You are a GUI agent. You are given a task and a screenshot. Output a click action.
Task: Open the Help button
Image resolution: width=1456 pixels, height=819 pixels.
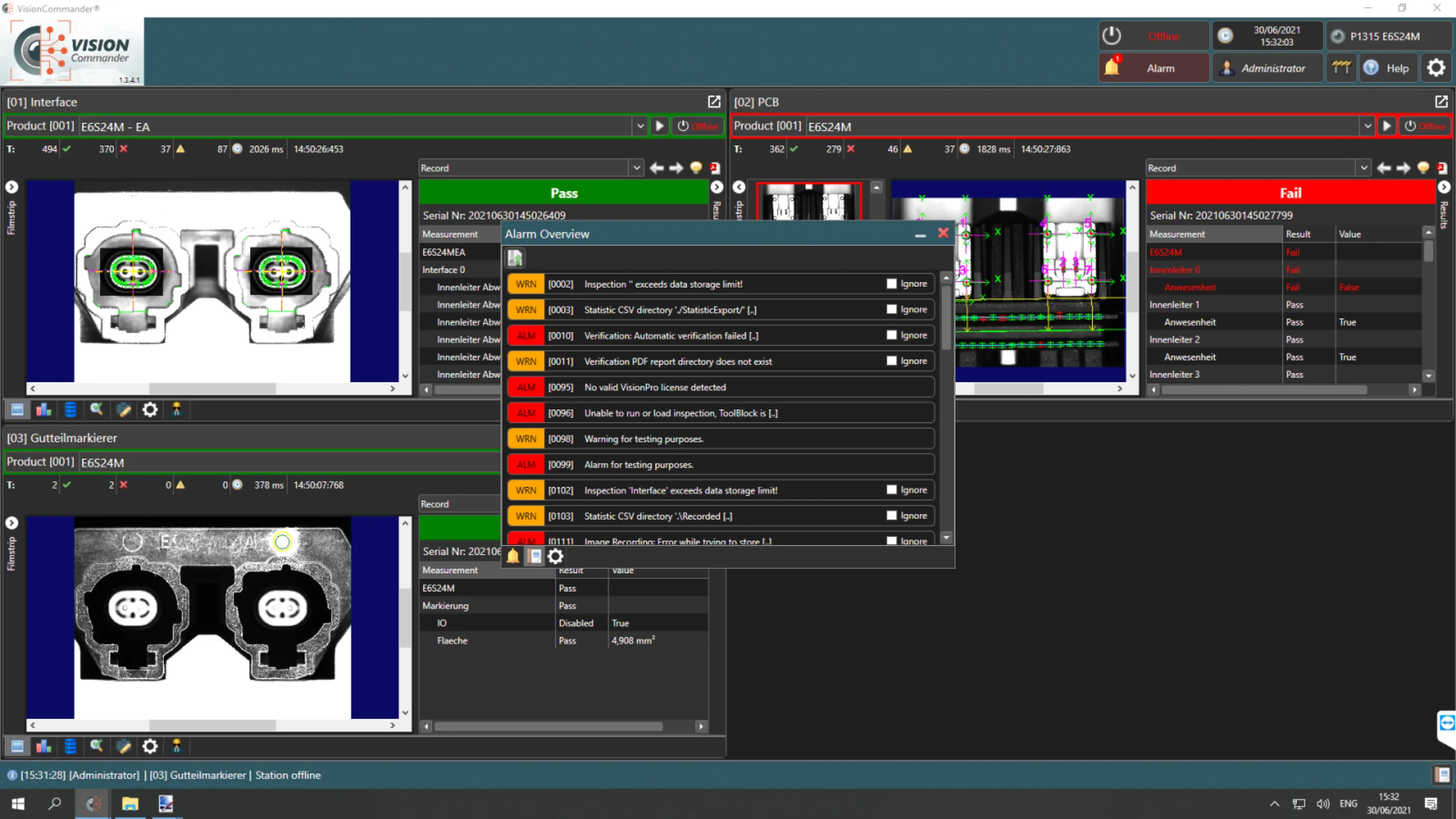point(1387,69)
